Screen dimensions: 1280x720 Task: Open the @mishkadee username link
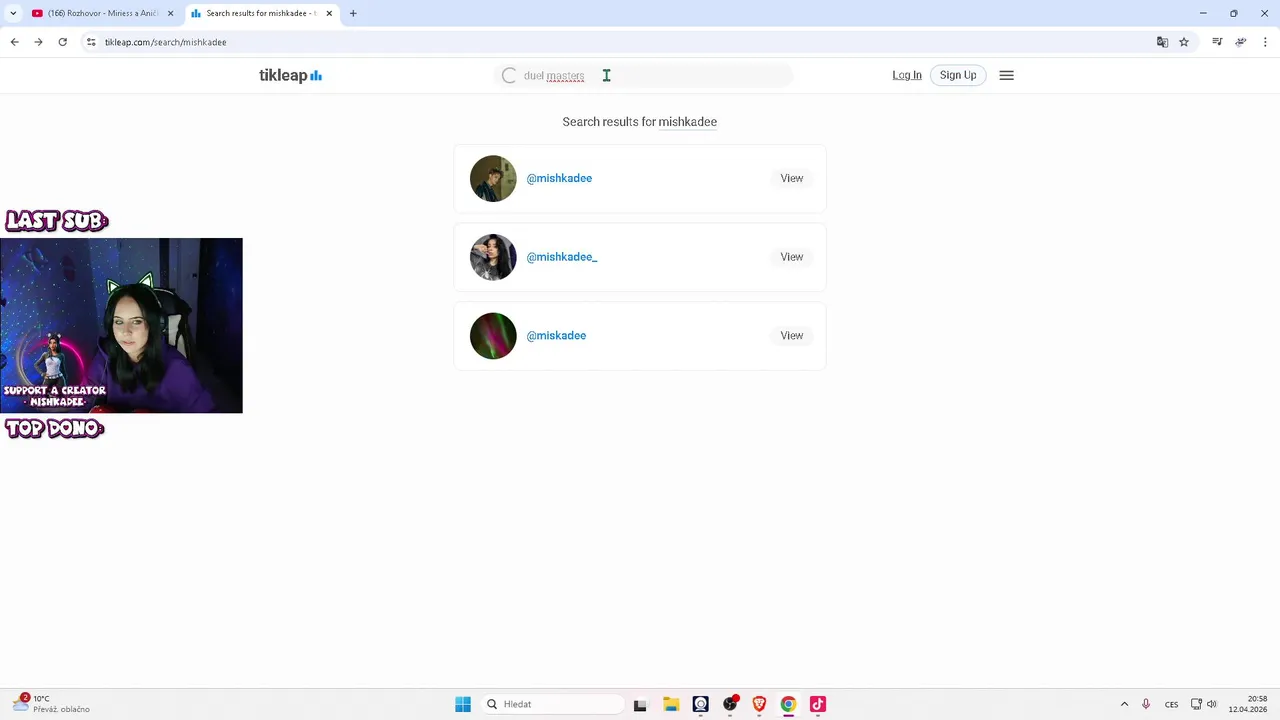tap(559, 178)
